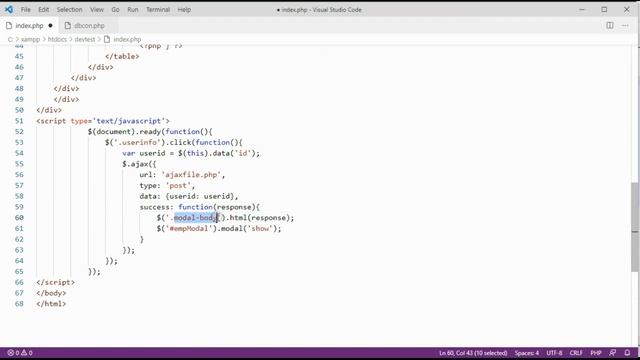Image resolution: width=640 pixels, height=360 pixels.
Task: Click 'ajaxfile.php' string on line 56
Action: (x=191, y=175)
